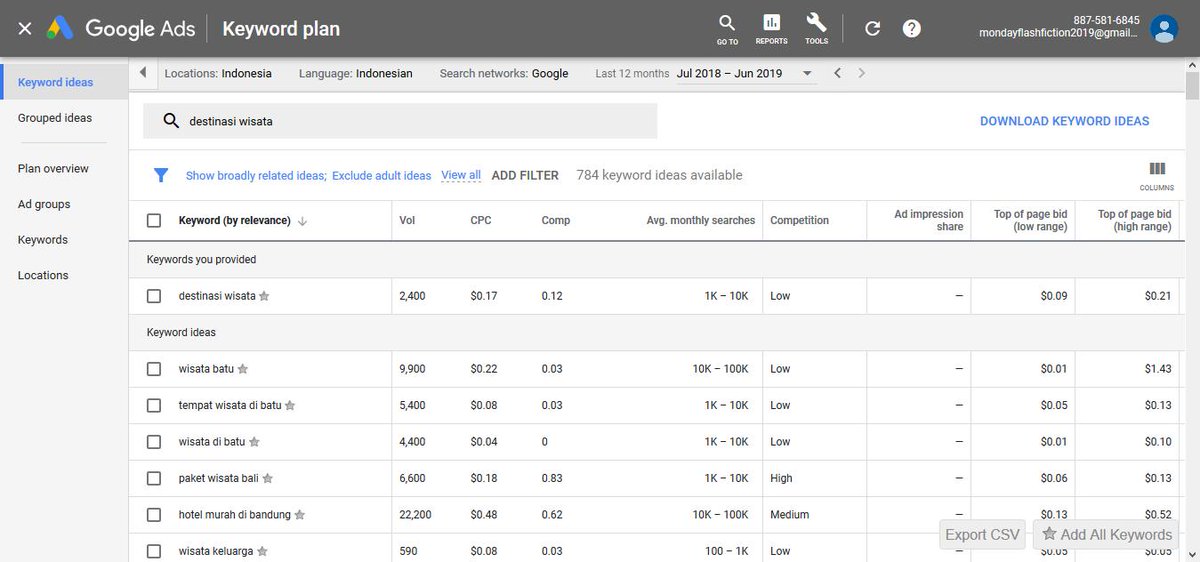Sort by Competition column header
This screenshot has height=562, width=1200.
pyautogui.click(x=799, y=221)
